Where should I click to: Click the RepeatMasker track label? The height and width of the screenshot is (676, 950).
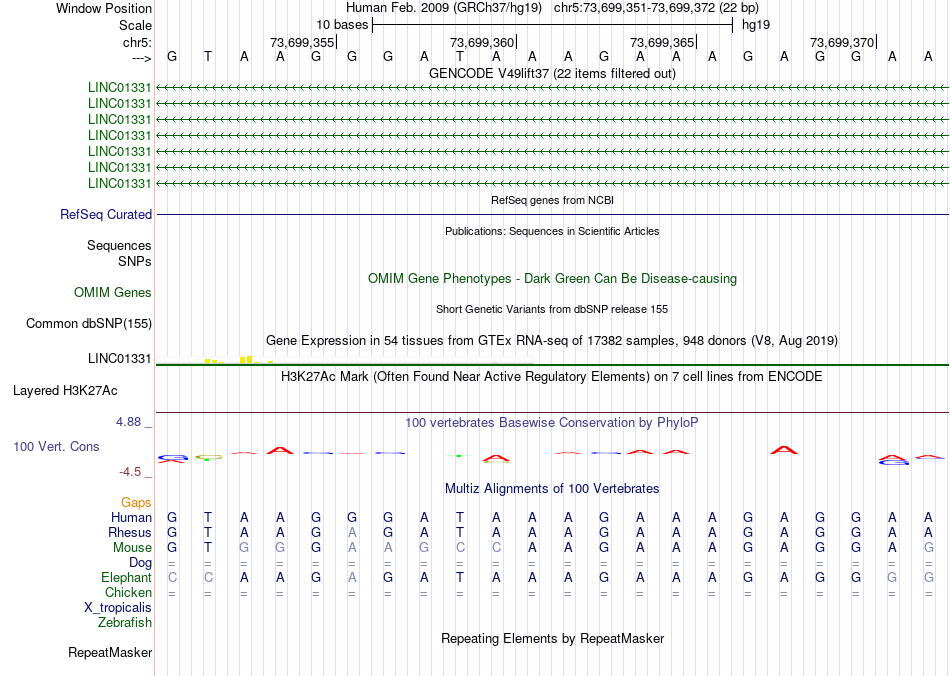click(110, 653)
